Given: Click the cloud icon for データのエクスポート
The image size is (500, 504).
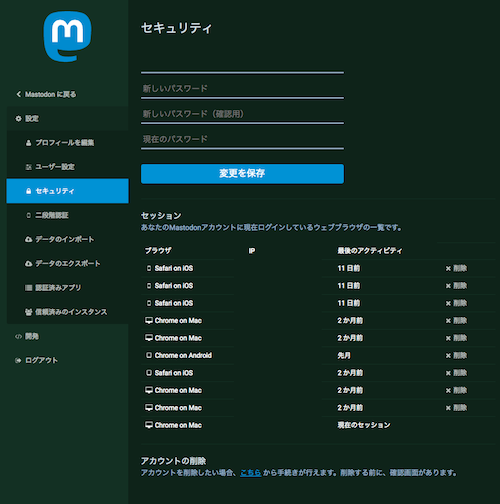Looking at the screenshot, I should [29, 264].
